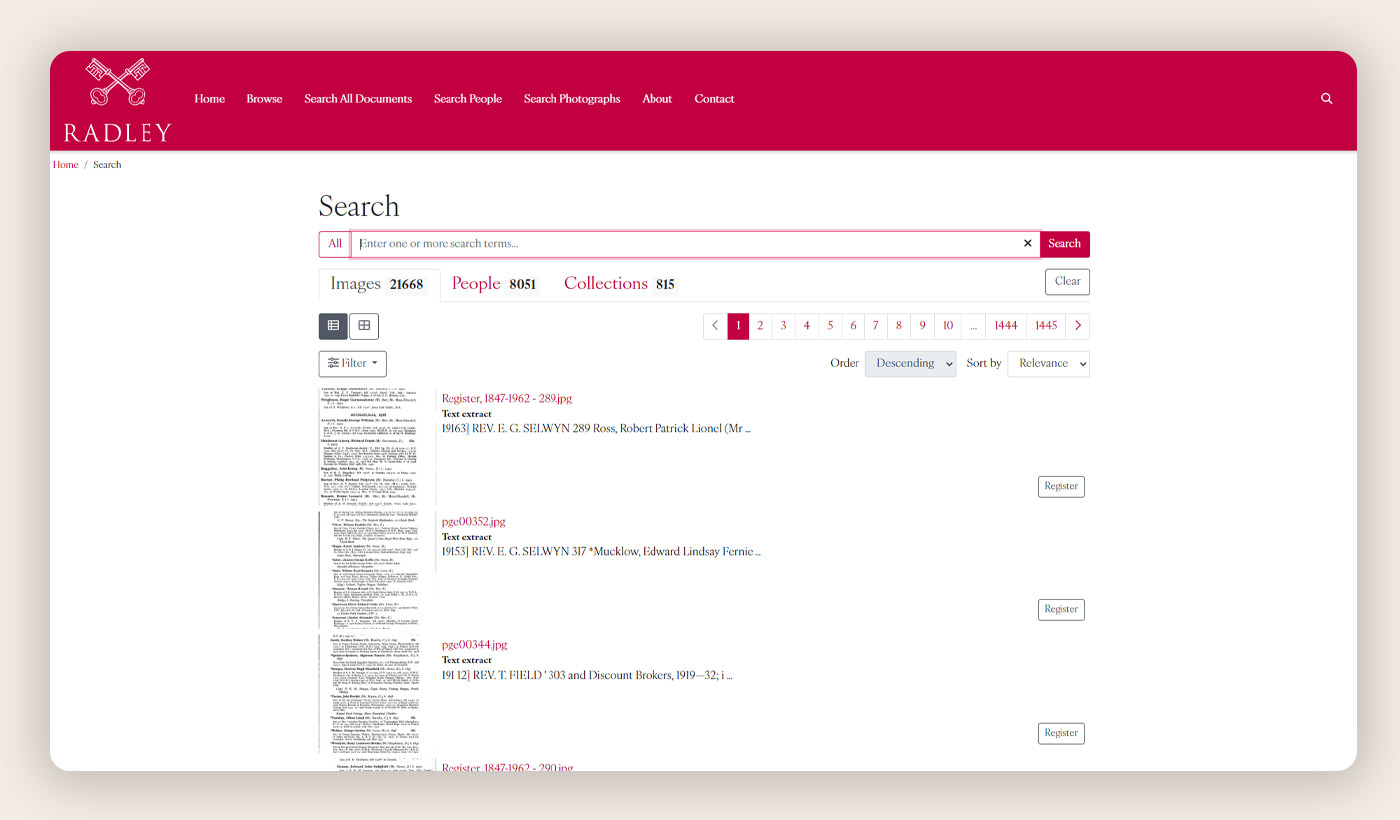Image resolution: width=1400 pixels, height=820 pixels.
Task: Jump to page 1445 in pagination
Action: coord(1046,326)
